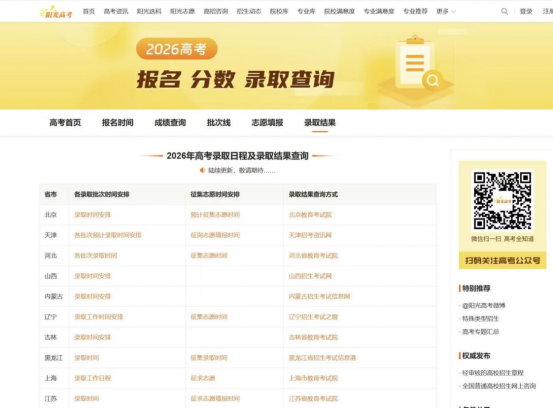Screen dimensions: 553x409
Task: Switch to the 报名时间 tab
Action: point(118,123)
